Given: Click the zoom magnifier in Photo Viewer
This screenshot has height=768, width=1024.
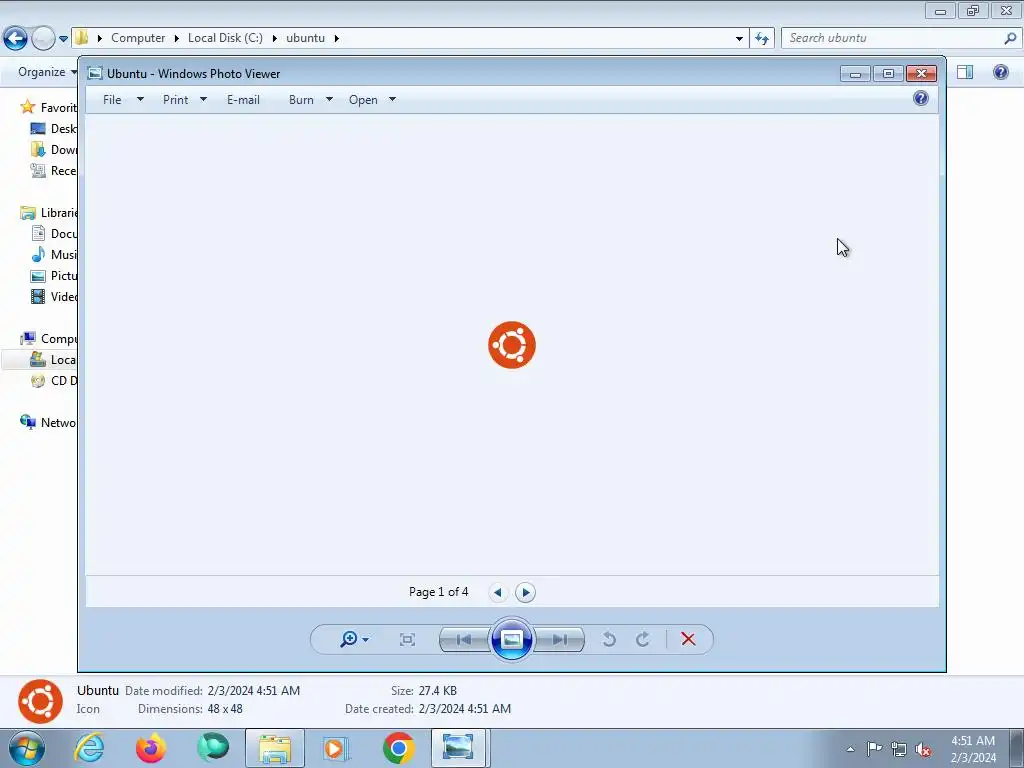Looking at the screenshot, I should coord(349,639).
